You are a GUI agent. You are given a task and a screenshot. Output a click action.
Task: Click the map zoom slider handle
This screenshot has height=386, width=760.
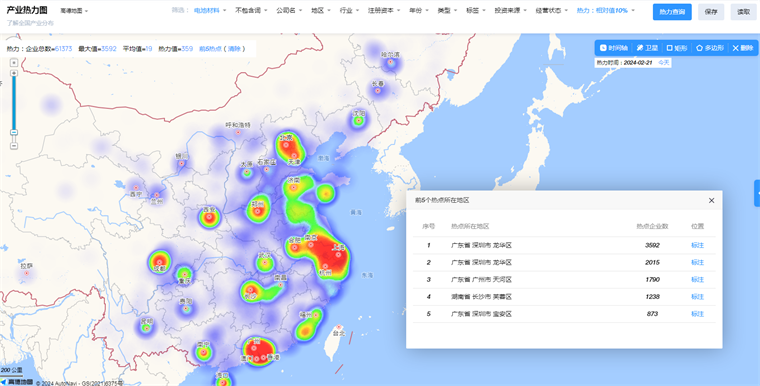[14, 132]
